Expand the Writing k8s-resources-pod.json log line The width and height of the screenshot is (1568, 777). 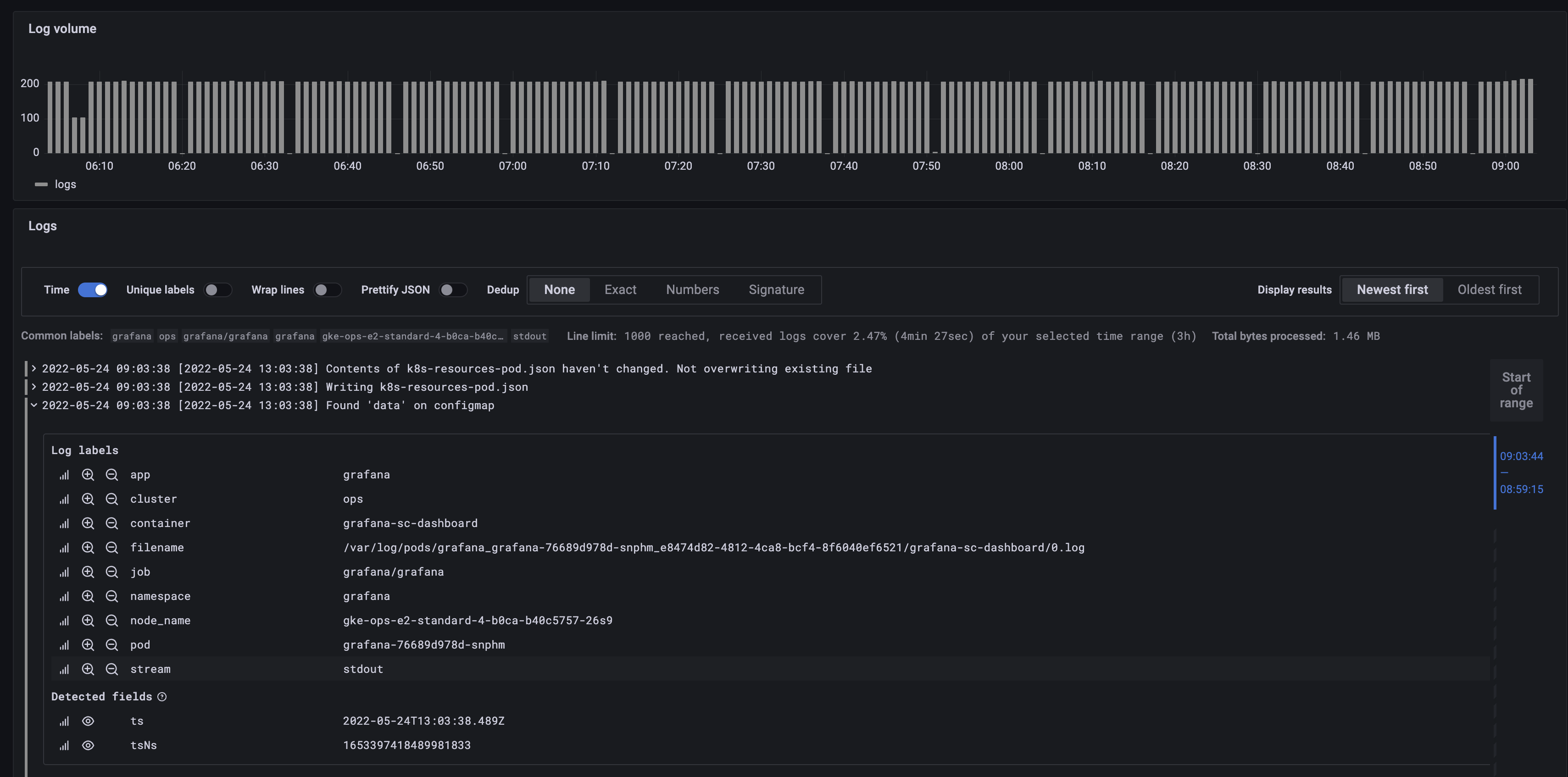[34, 387]
